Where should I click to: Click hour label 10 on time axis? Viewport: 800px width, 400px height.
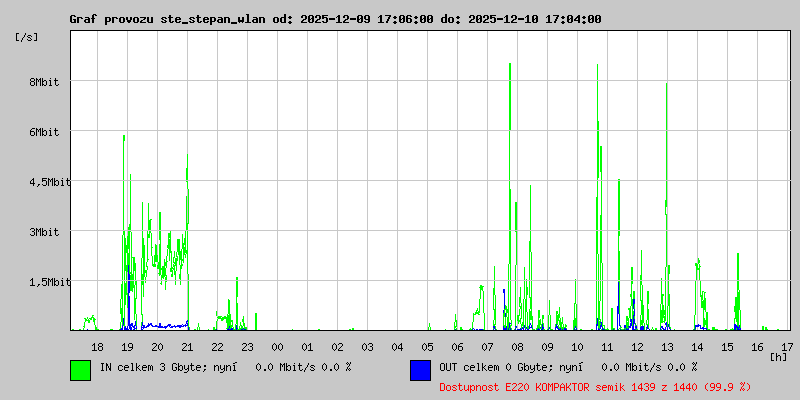click(x=578, y=347)
